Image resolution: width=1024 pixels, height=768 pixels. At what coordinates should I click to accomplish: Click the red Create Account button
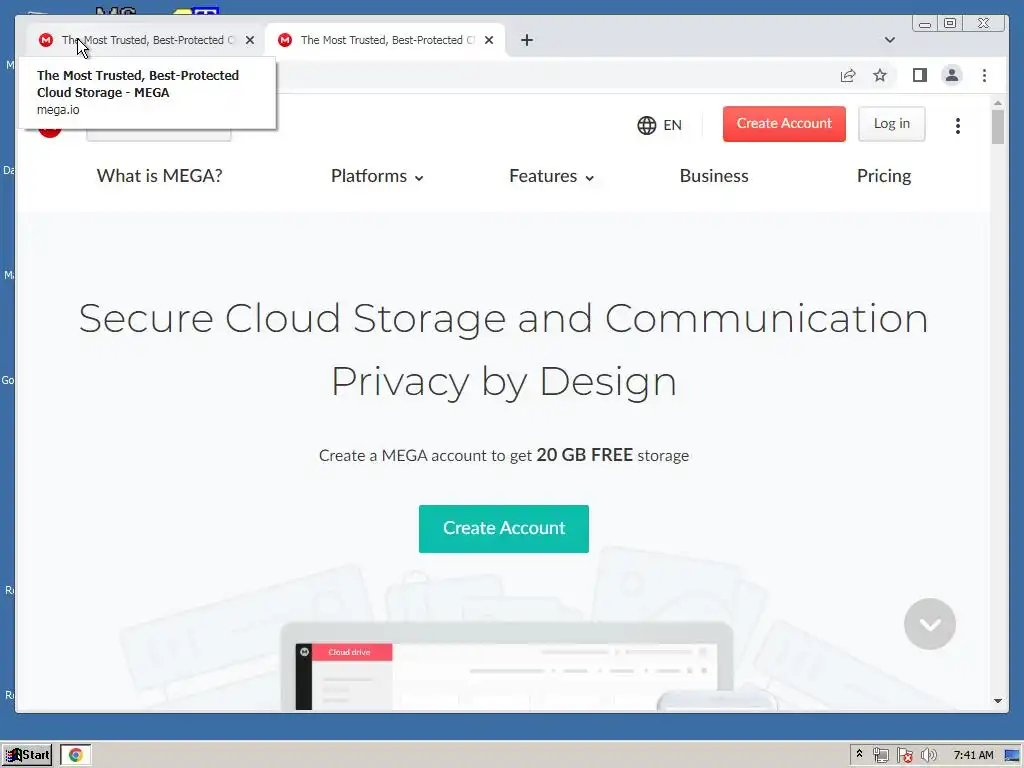[784, 123]
